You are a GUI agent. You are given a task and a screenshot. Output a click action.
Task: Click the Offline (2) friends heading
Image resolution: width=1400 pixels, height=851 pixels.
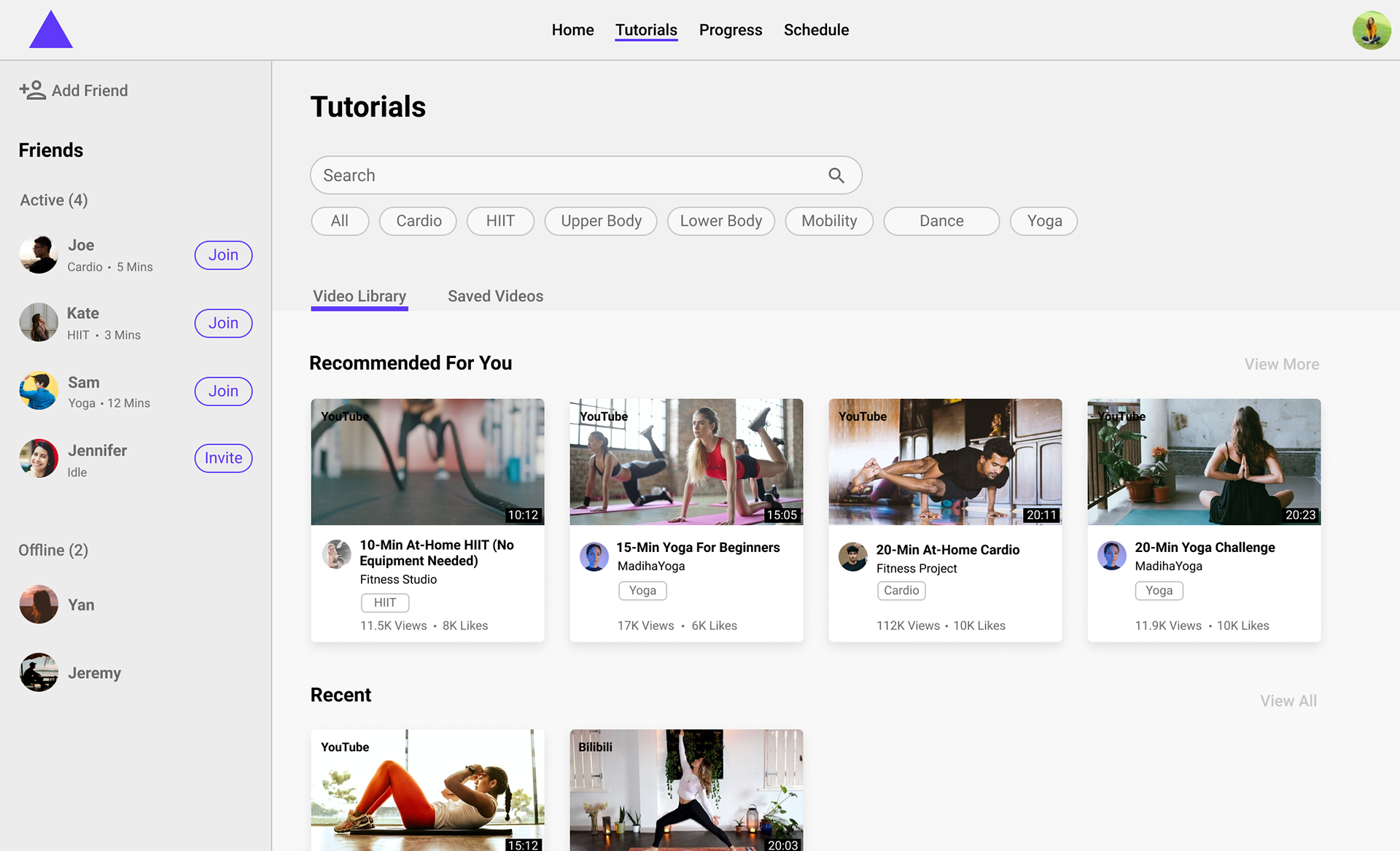tap(53, 550)
